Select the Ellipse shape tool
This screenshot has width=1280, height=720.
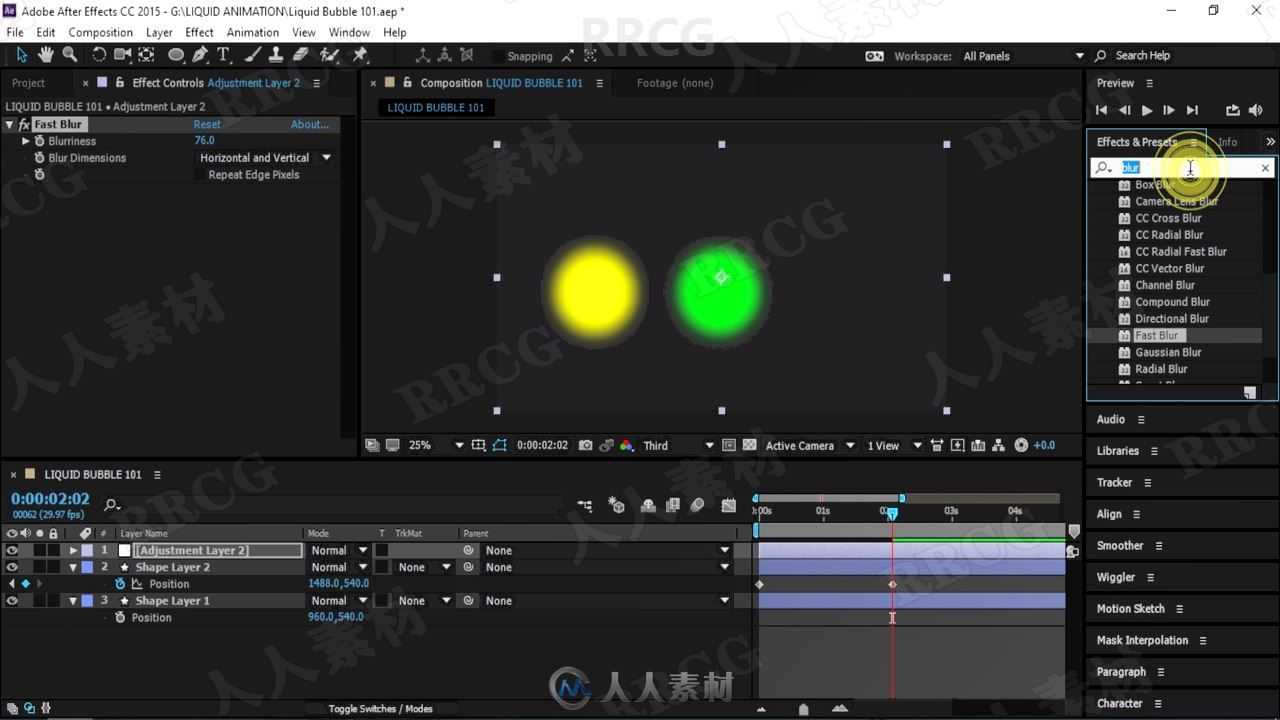[176, 55]
